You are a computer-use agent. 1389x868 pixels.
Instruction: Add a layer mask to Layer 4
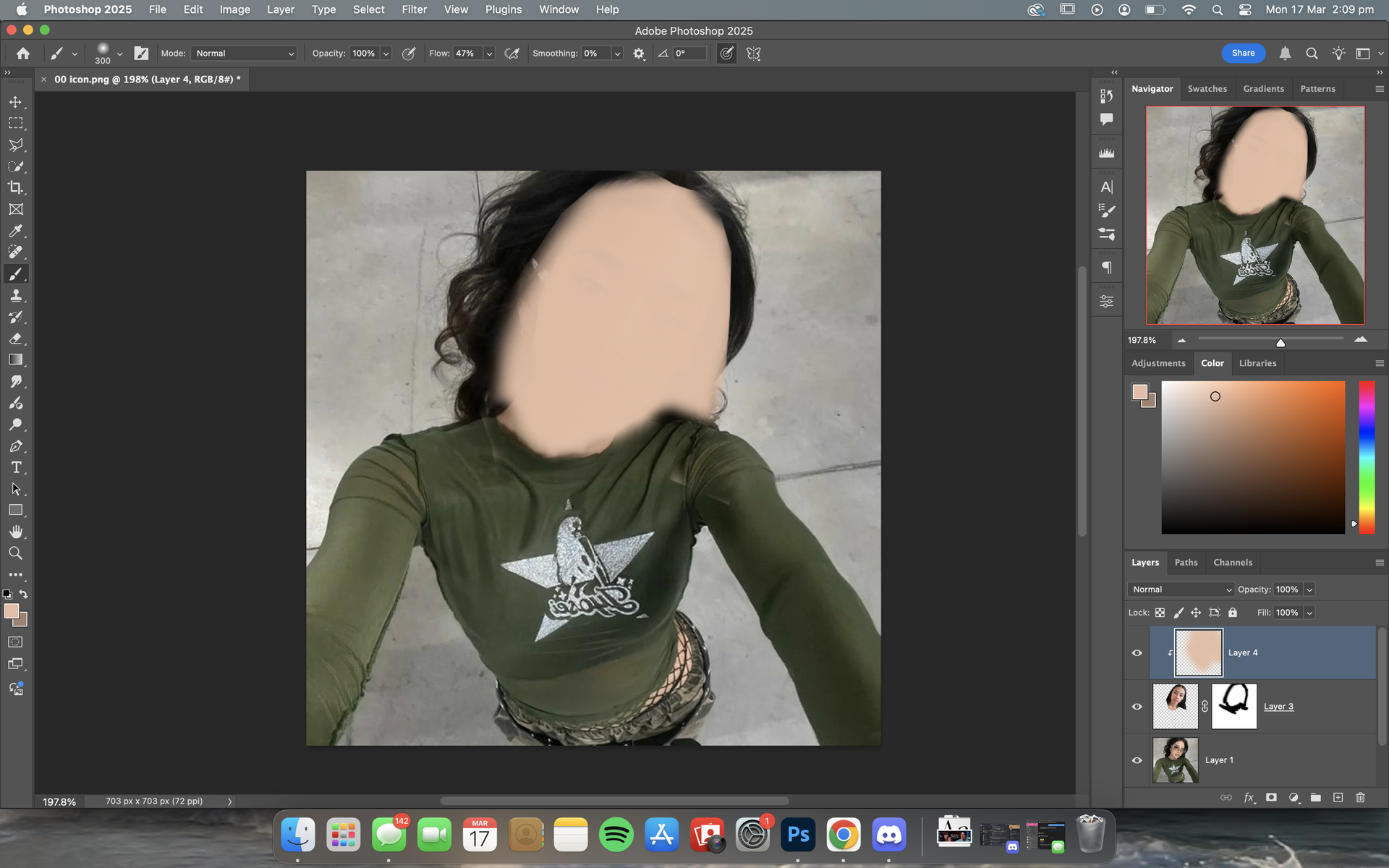click(x=1271, y=797)
